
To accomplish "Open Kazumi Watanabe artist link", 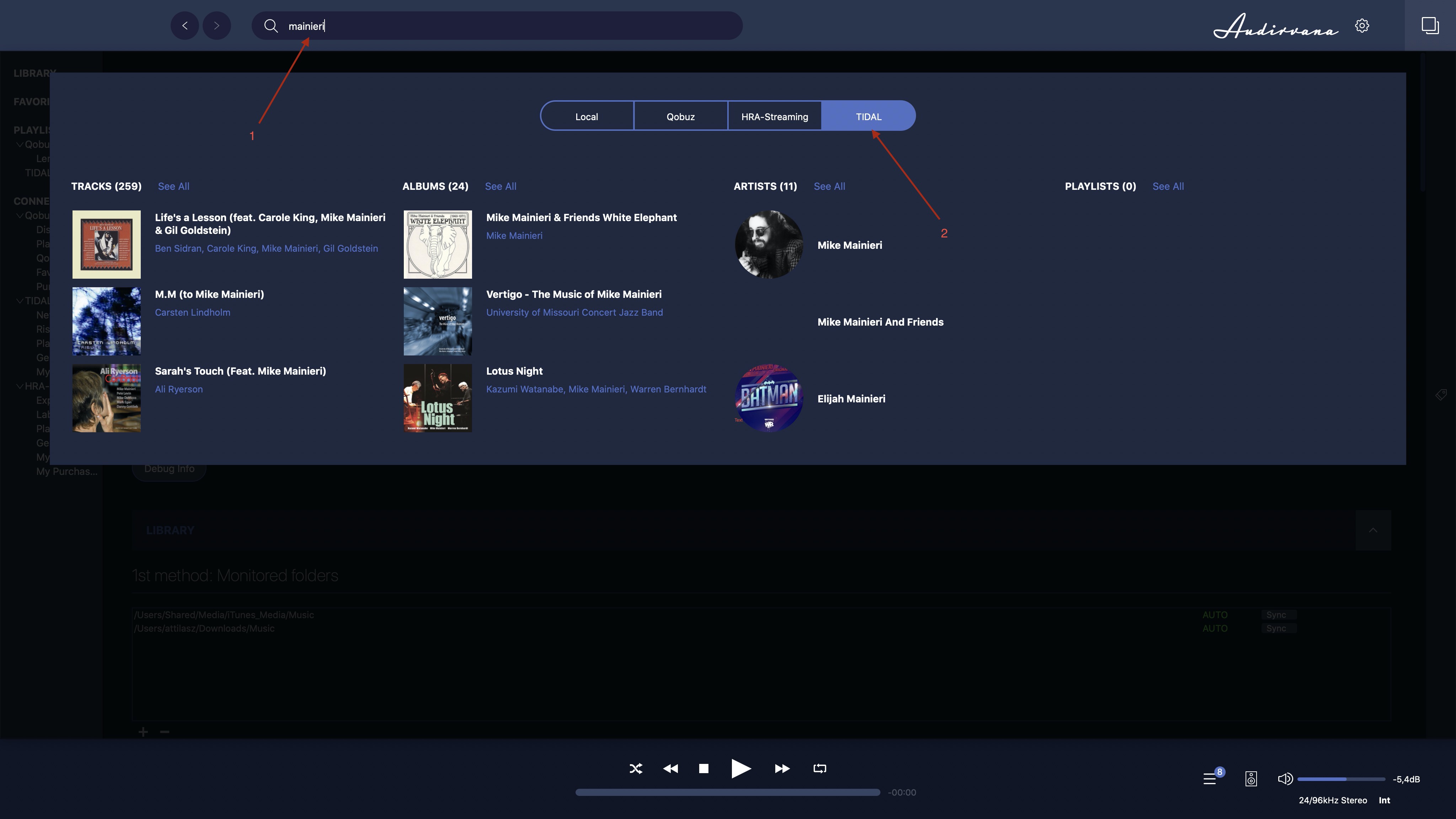I will point(525,390).
